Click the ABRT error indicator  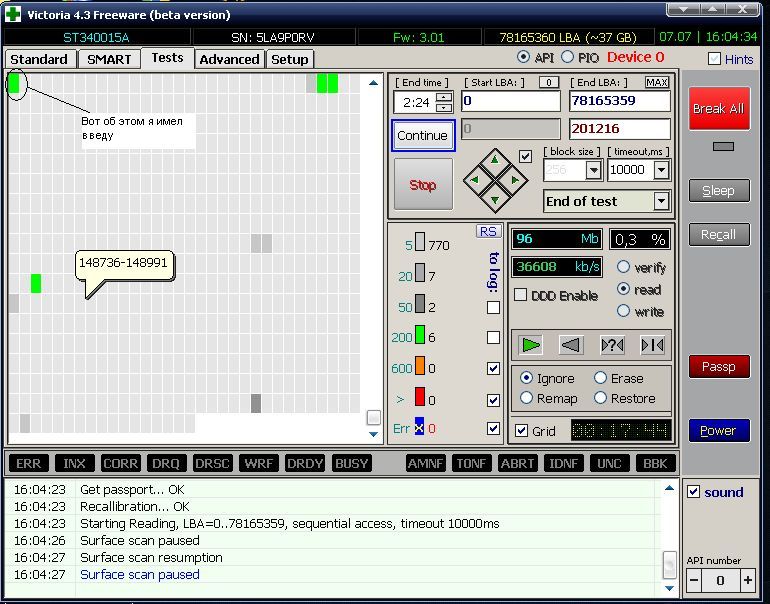[x=517, y=463]
